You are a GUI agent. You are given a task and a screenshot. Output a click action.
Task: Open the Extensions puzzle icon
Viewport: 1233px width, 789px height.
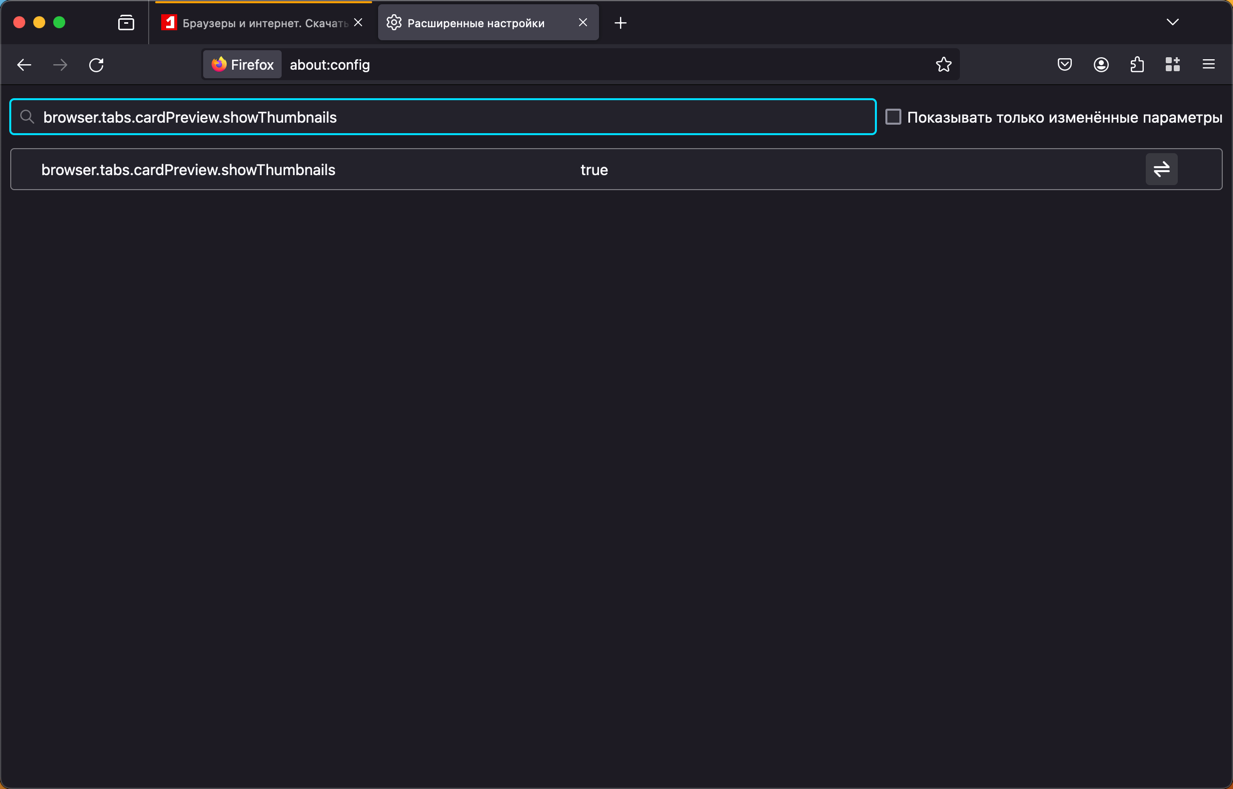tap(1137, 65)
